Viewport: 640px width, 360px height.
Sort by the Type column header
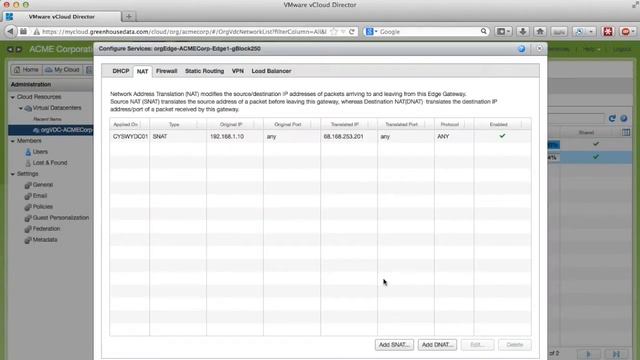(178, 124)
